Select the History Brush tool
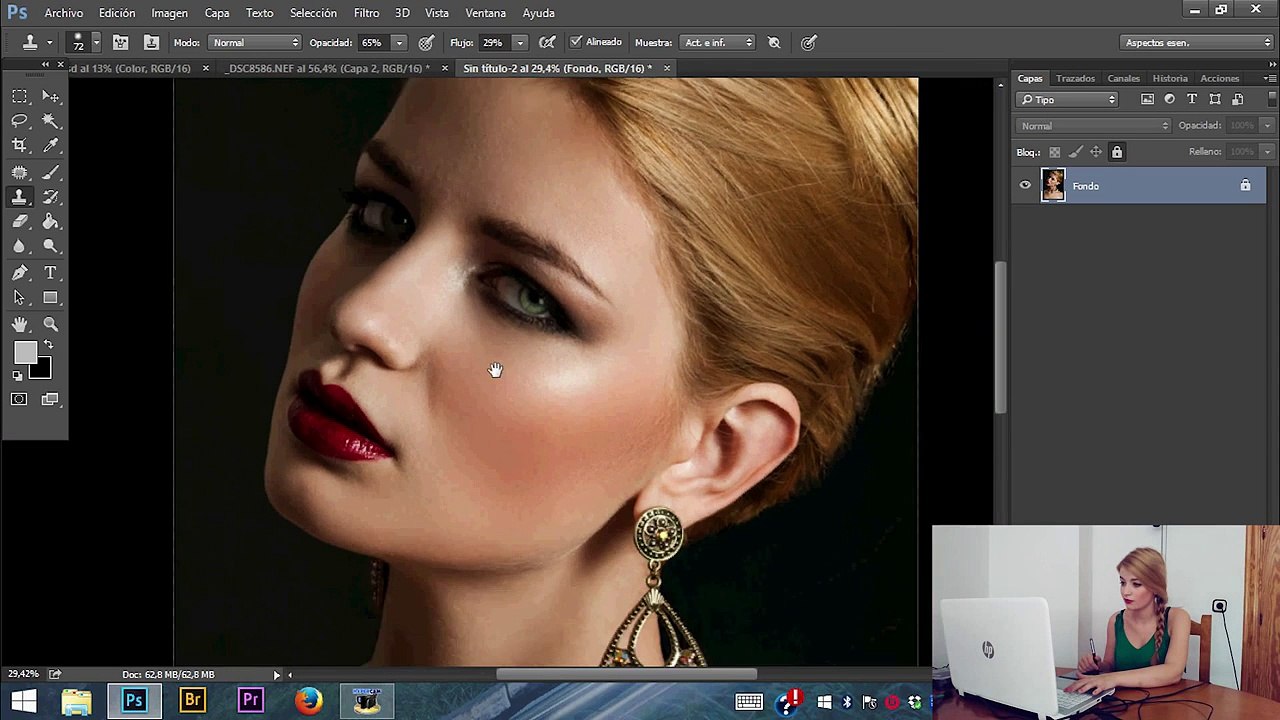Viewport: 1280px width, 720px height. (51, 197)
